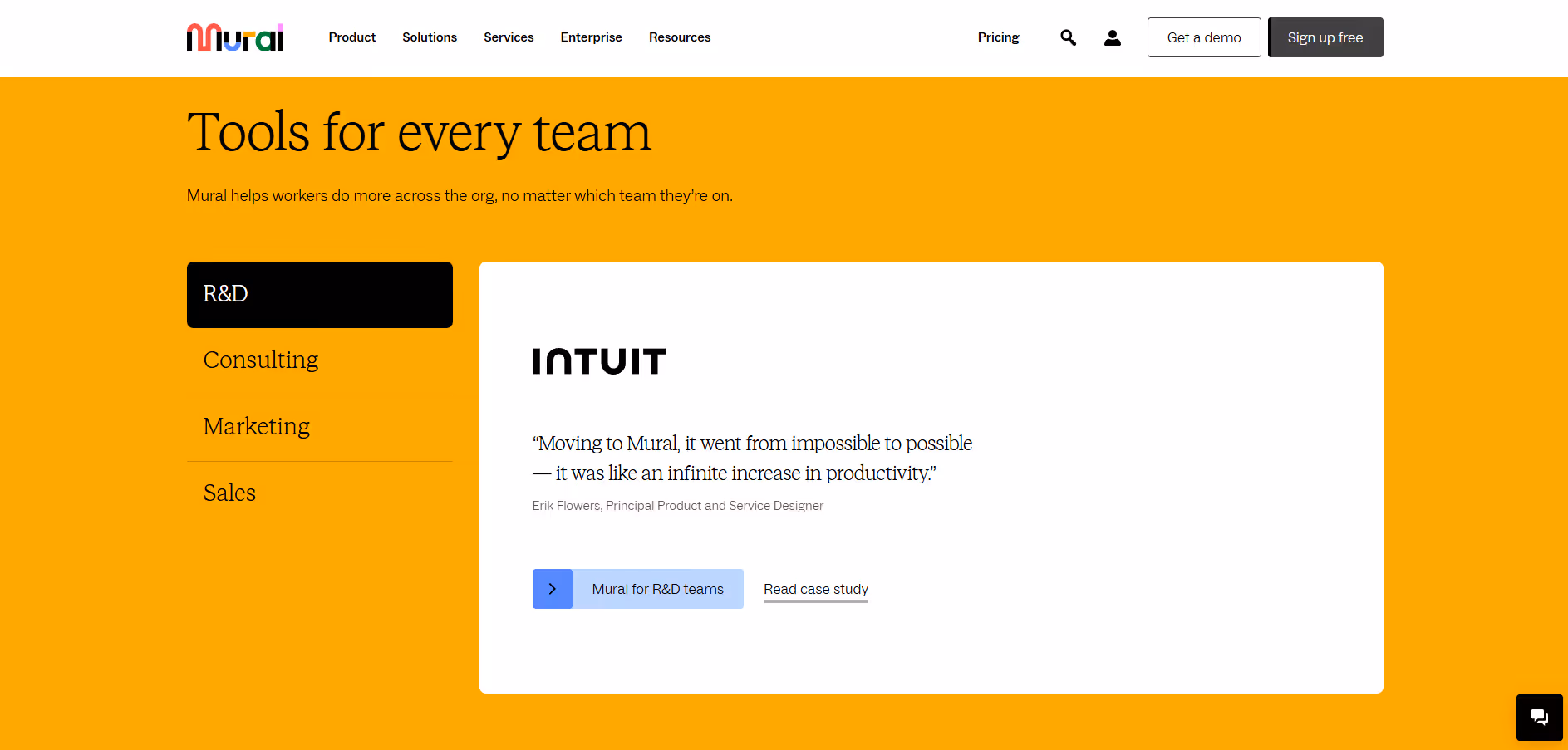Open the Product menu
The height and width of the screenshot is (750, 1568).
pos(352,37)
